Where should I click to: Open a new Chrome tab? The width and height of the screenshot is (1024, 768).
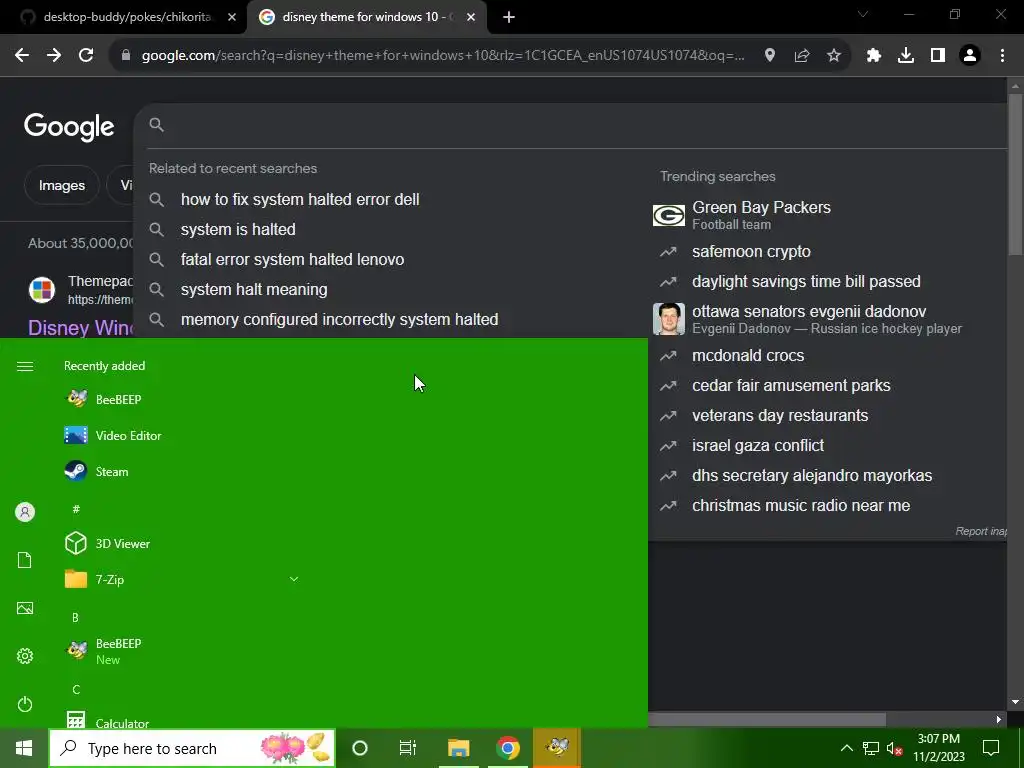[509, 18]
